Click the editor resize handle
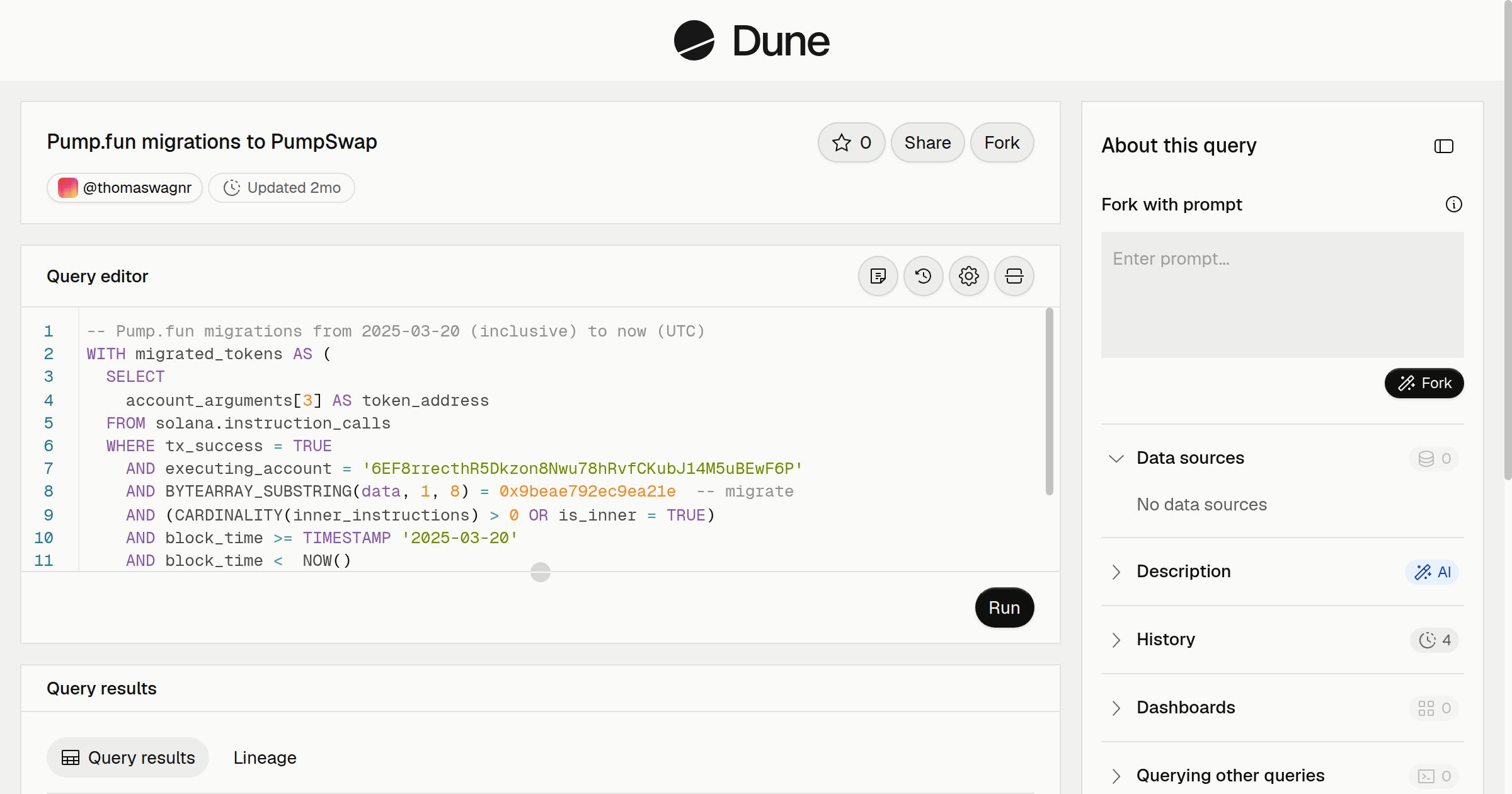The image size is (1512, 794). click(x=541, y=572)
